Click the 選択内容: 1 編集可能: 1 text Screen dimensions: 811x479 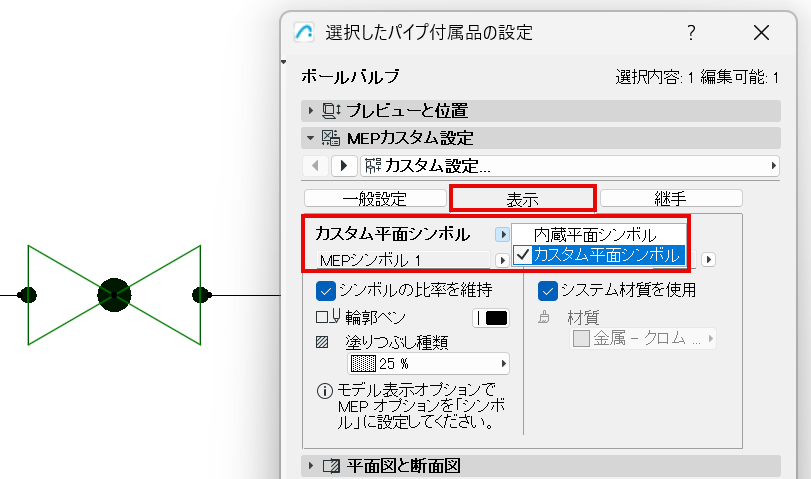click(x=697, y=78)
